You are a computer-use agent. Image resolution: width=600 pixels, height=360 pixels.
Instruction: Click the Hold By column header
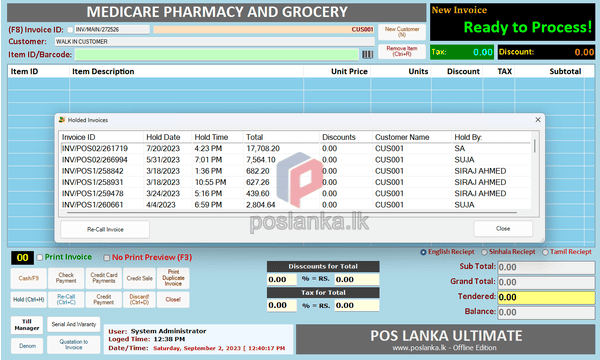[492, 137]
